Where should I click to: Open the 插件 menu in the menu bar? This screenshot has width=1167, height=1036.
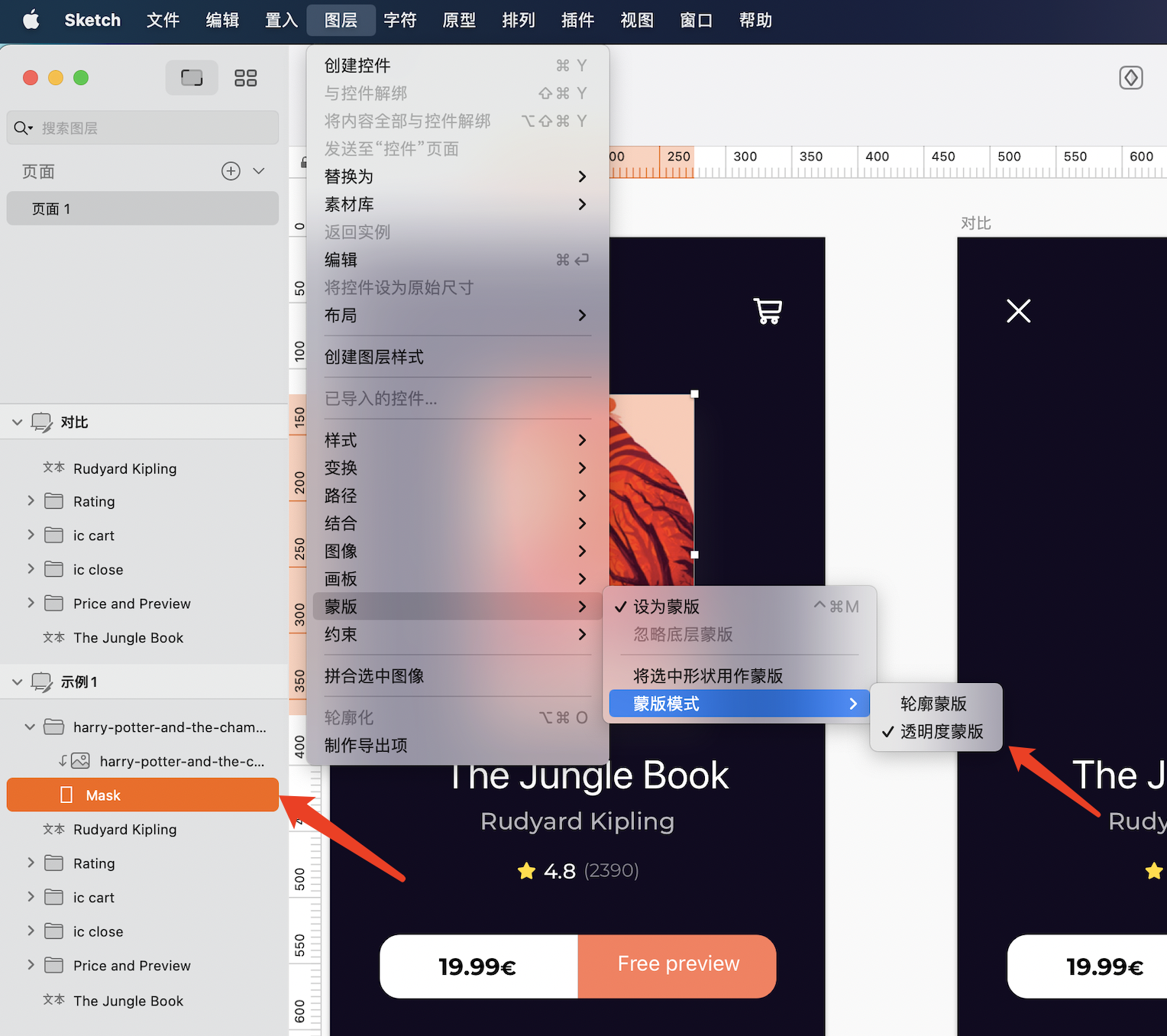577,20
